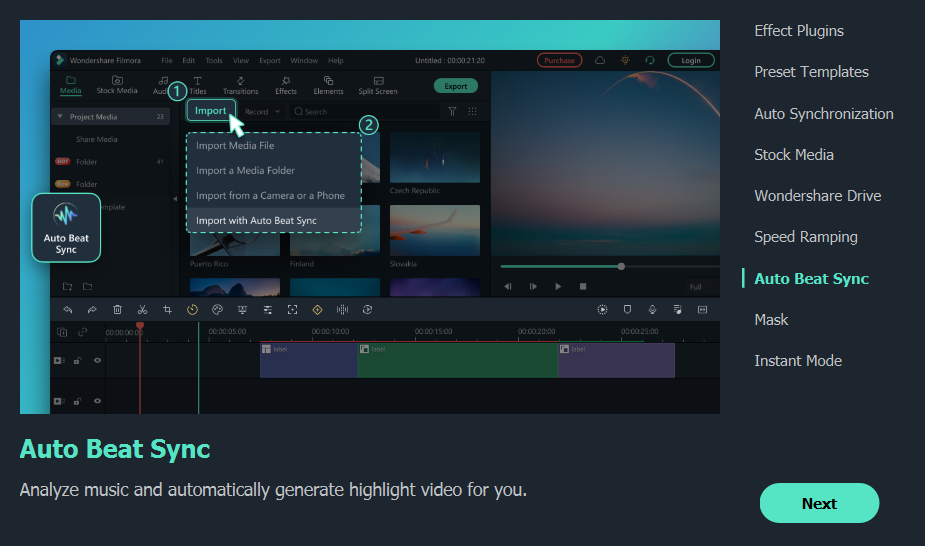Toggle the lock on video track 3
The image size is (925, 546).
[77, 360]
